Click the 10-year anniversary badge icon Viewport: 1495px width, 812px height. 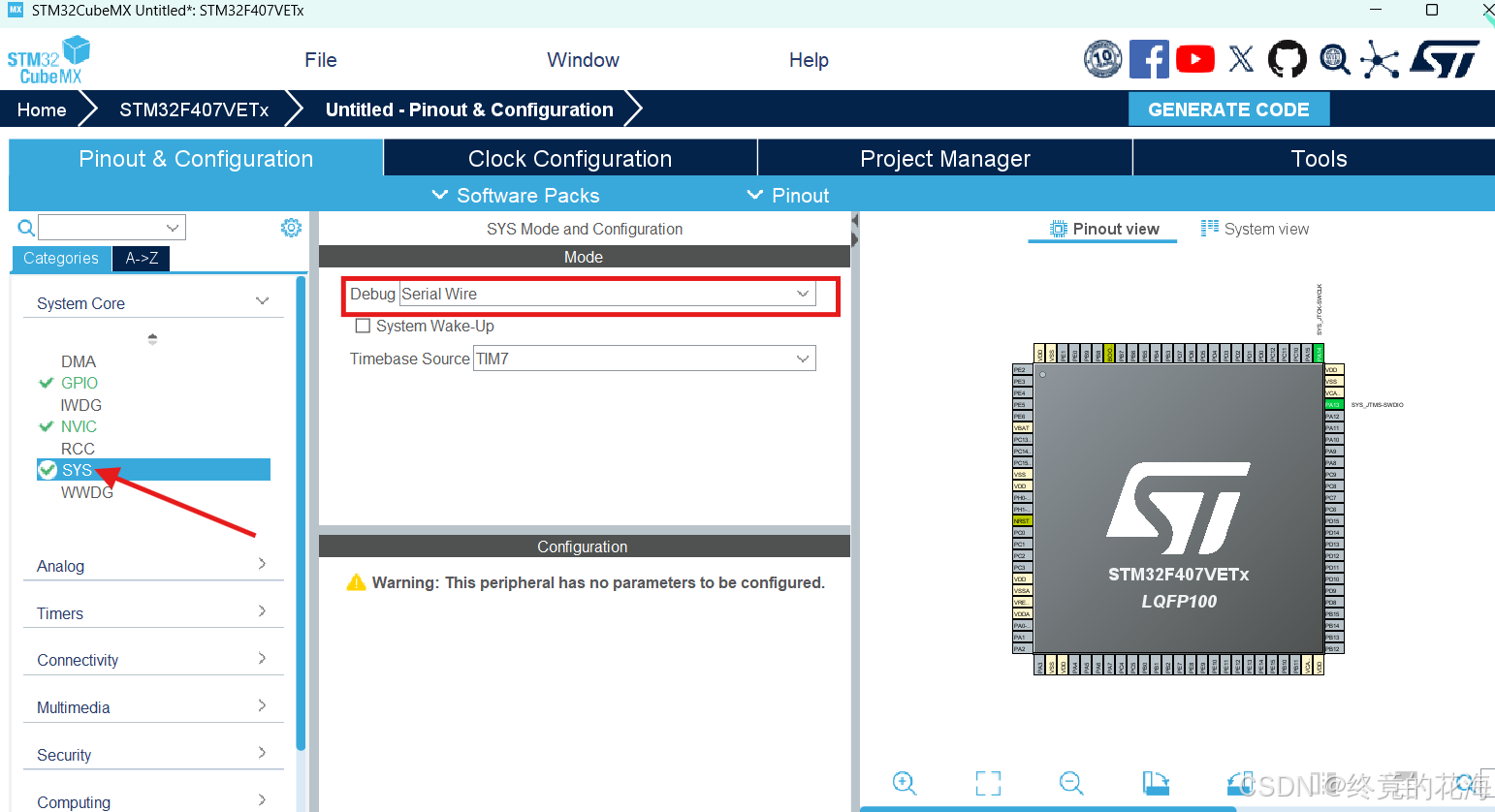pos(1103,59)
